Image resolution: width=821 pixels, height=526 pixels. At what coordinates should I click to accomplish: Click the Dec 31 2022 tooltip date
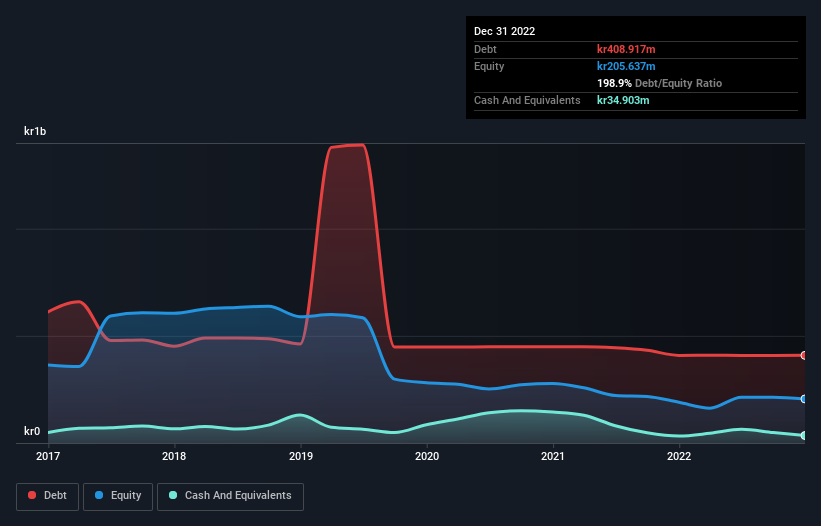coord(504,31)
